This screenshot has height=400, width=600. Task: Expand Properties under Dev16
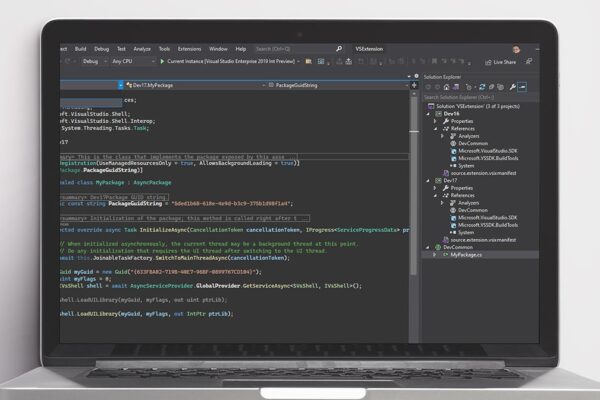[x=435, y=121]
